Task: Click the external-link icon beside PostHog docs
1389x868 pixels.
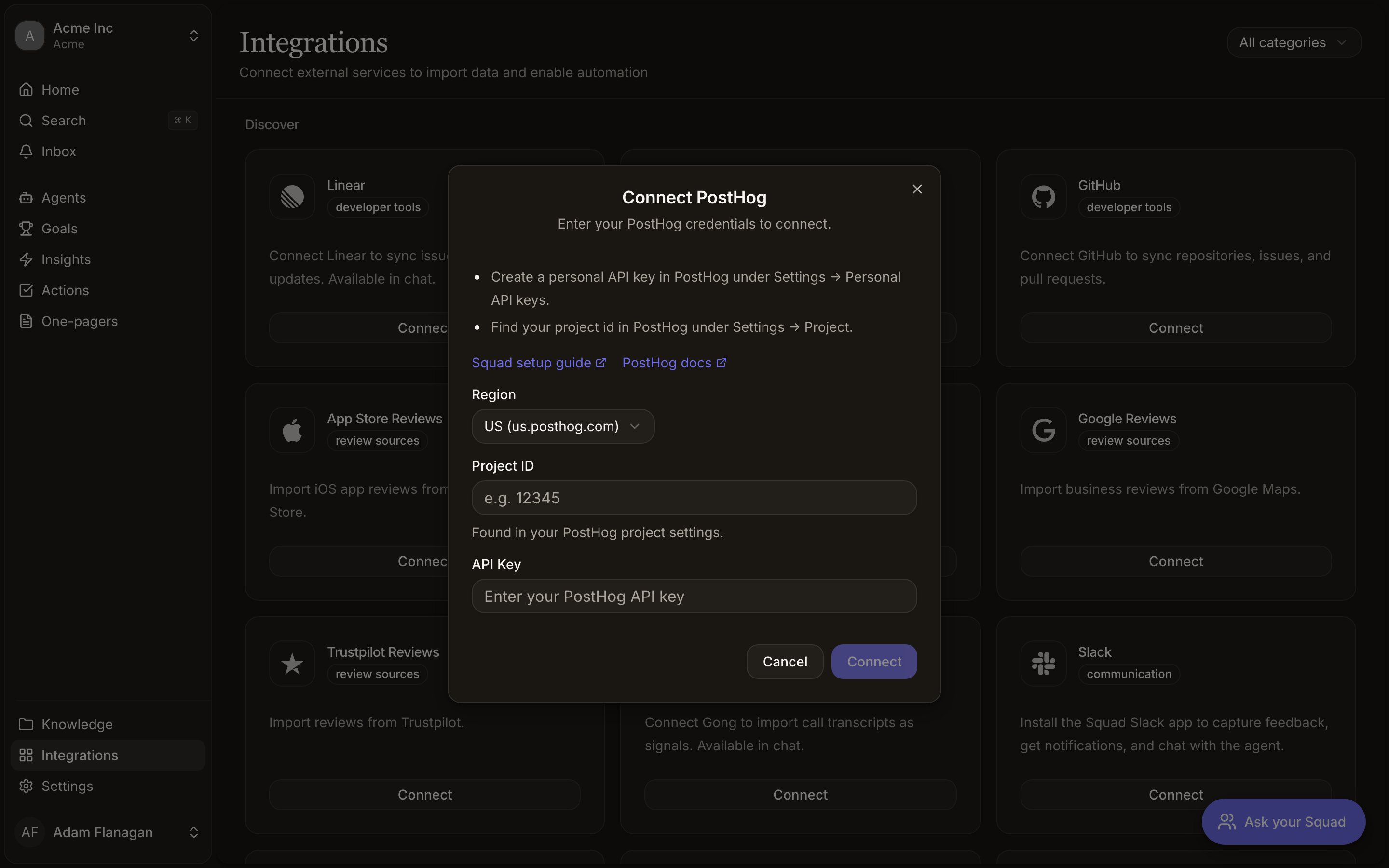Action: click(722, 363)
